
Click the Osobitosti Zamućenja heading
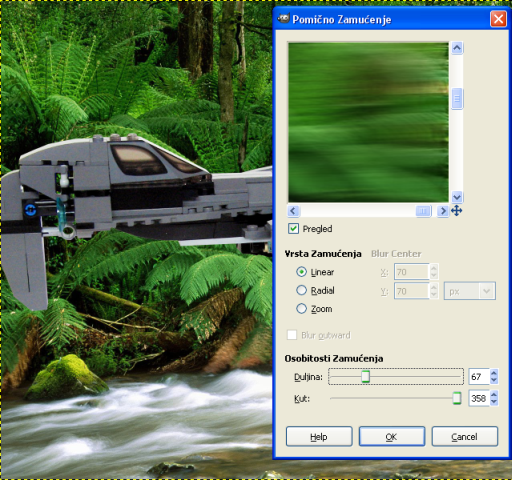point(334,358)
